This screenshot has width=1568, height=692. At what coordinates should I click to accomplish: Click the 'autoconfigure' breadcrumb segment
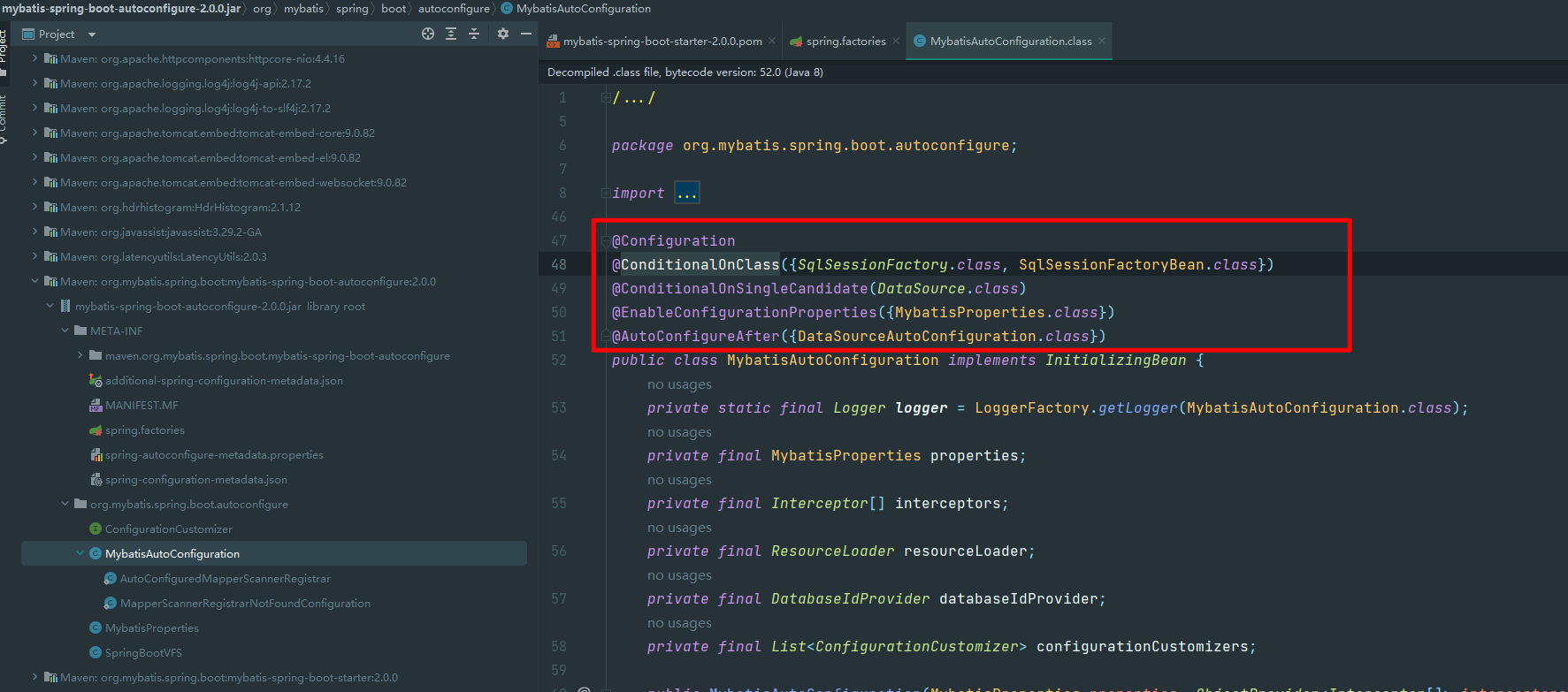pyautogui.click(x=454, y=9)
